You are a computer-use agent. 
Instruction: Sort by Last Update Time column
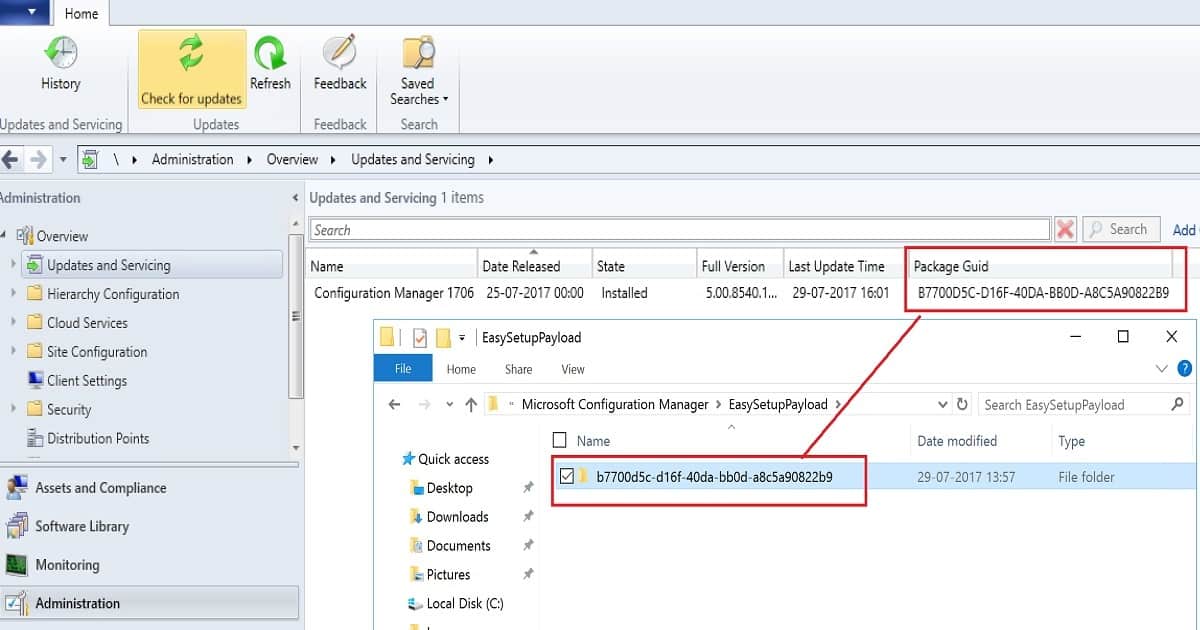(x=844, y=266)
